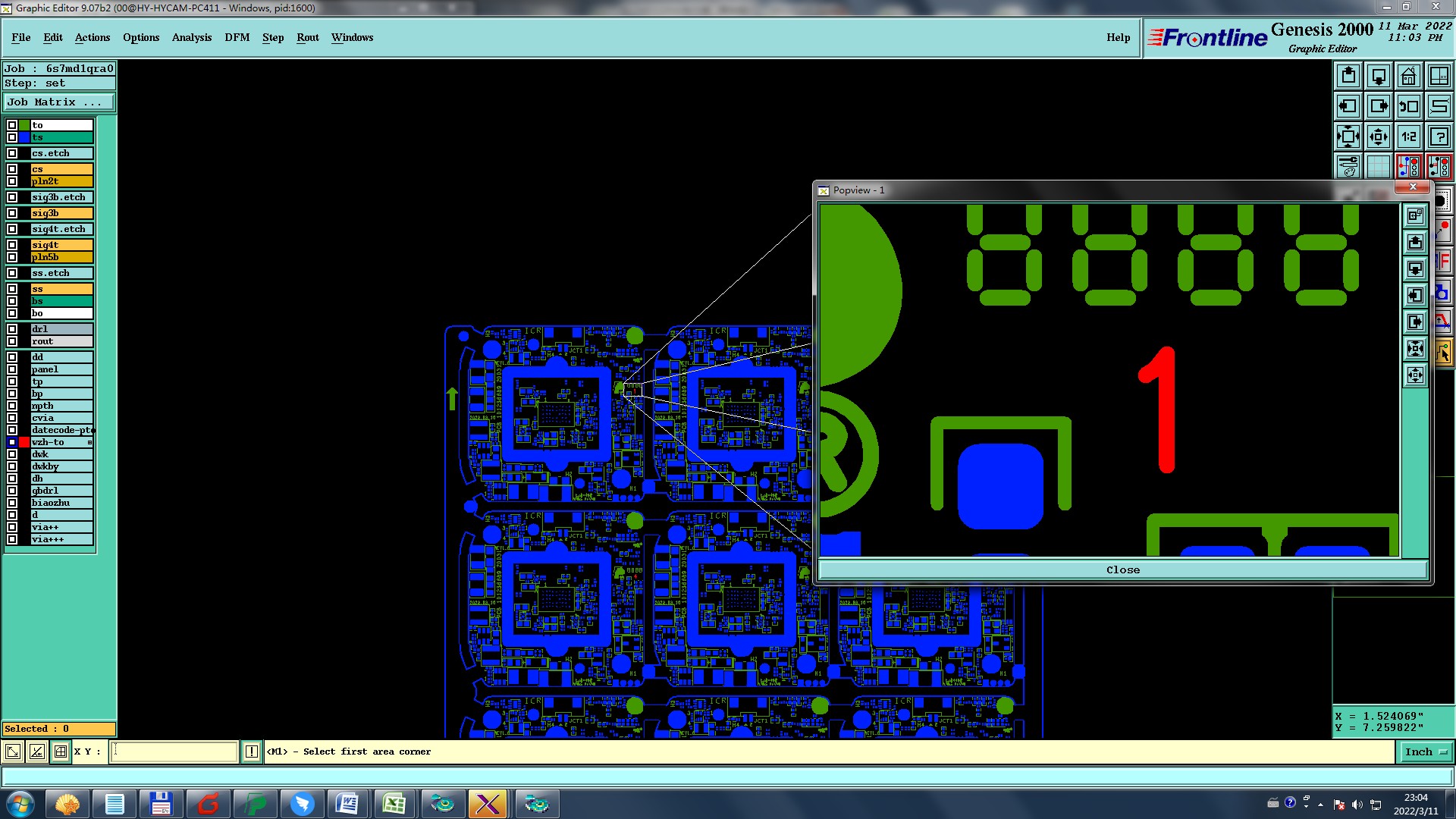Open the File menu

[x=21, y=37]
